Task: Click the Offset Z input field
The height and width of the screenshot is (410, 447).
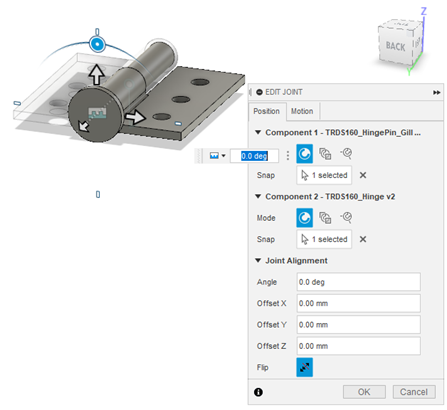Action: click(x=358, y=346)
